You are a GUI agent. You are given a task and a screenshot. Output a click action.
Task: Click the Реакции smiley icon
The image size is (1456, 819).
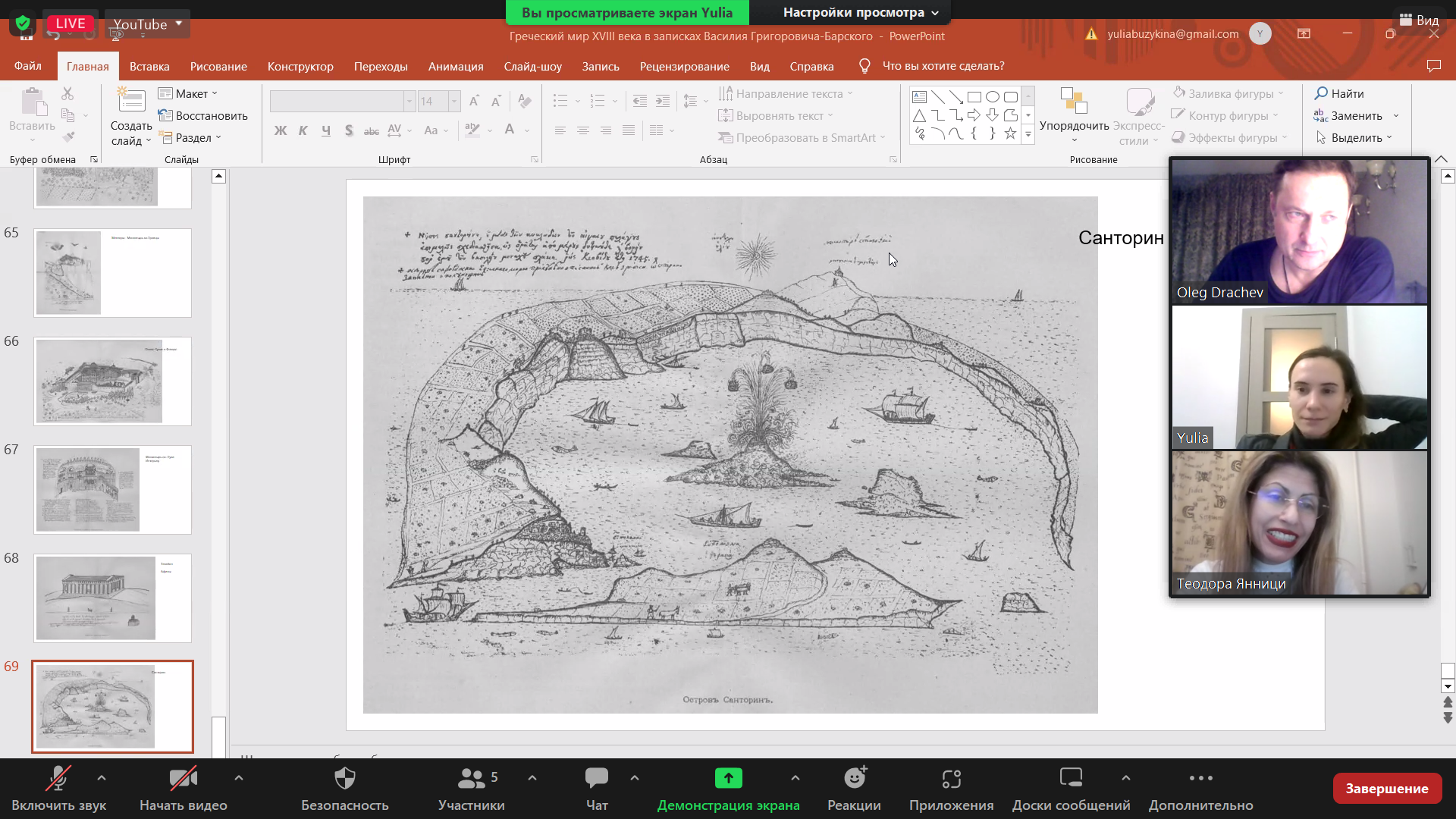click(x=855, y=778)
